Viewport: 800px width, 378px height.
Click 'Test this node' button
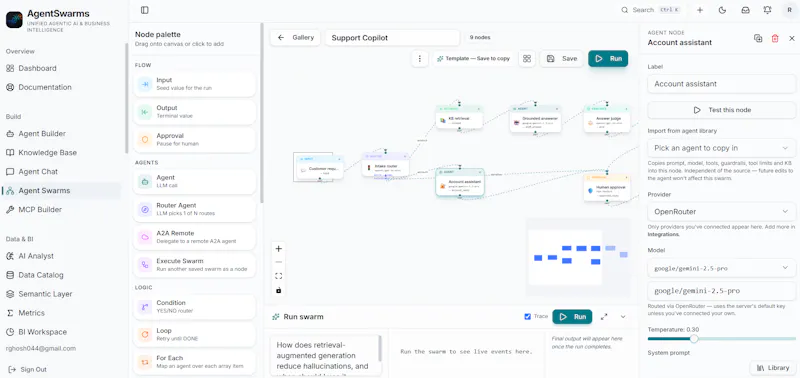[721, 110]
